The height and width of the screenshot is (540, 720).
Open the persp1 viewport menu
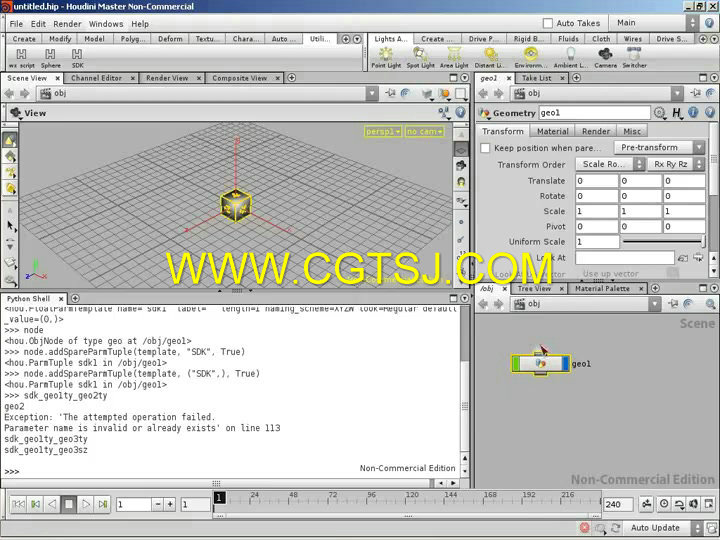pos(383,131)
